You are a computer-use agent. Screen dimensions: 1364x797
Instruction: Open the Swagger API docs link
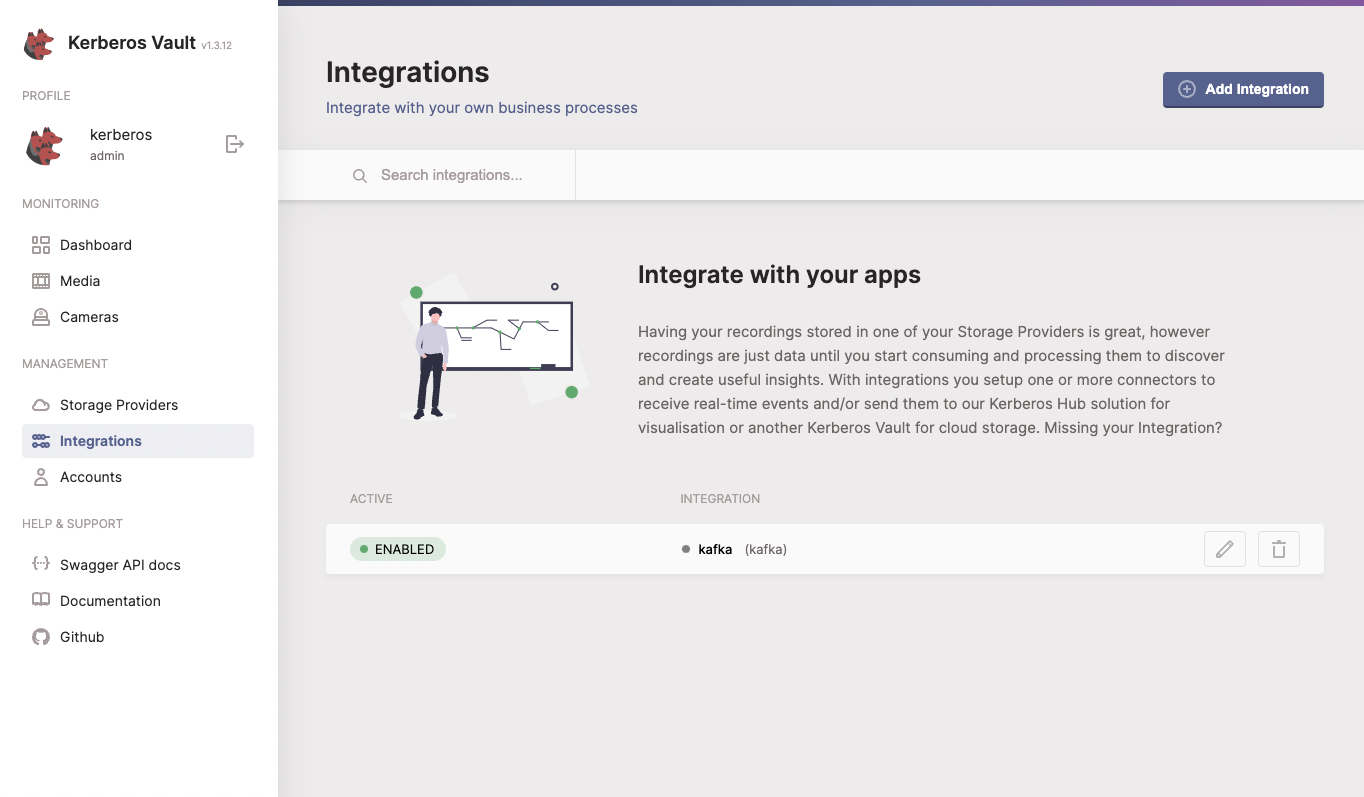120,564
